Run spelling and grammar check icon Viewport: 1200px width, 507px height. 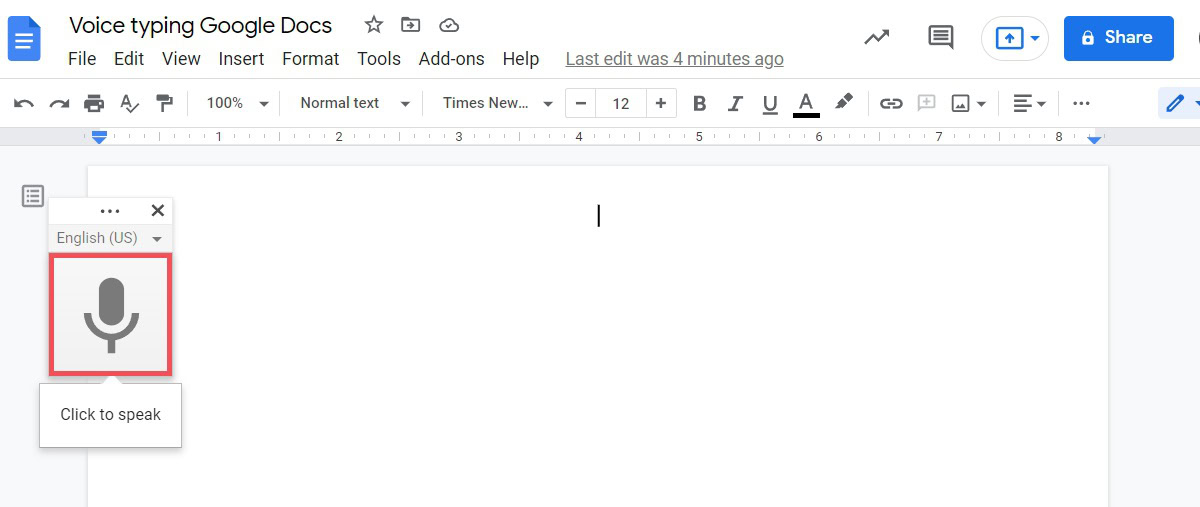click(129, 103)
